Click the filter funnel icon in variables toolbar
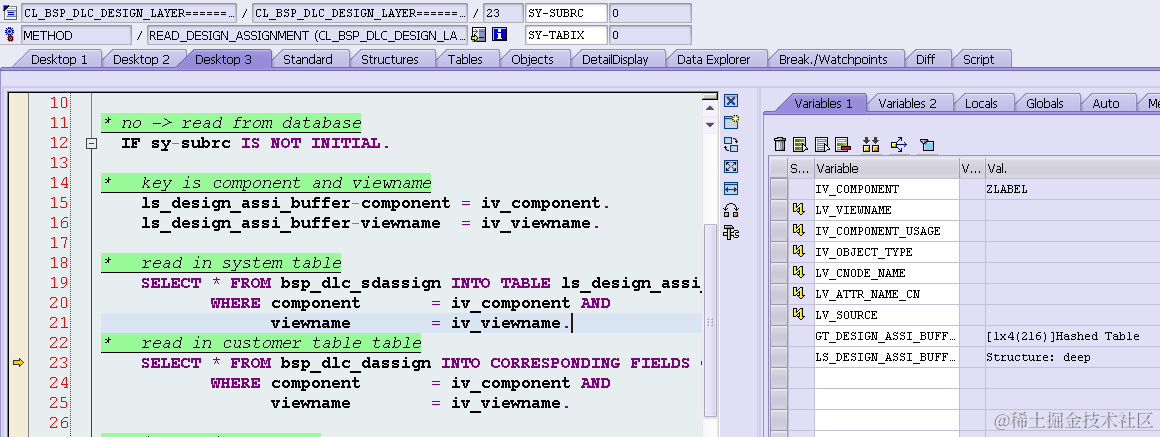This screenshot has width=1160, height=437. [927, 145]
